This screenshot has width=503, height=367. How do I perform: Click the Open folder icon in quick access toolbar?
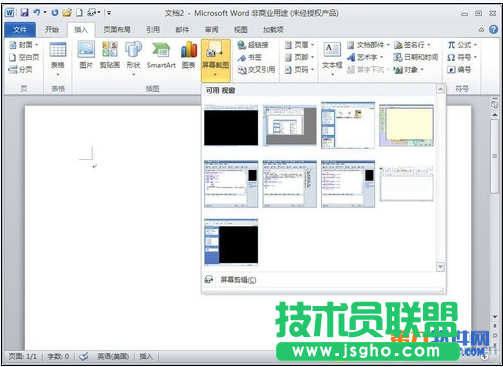pos(67,13)
